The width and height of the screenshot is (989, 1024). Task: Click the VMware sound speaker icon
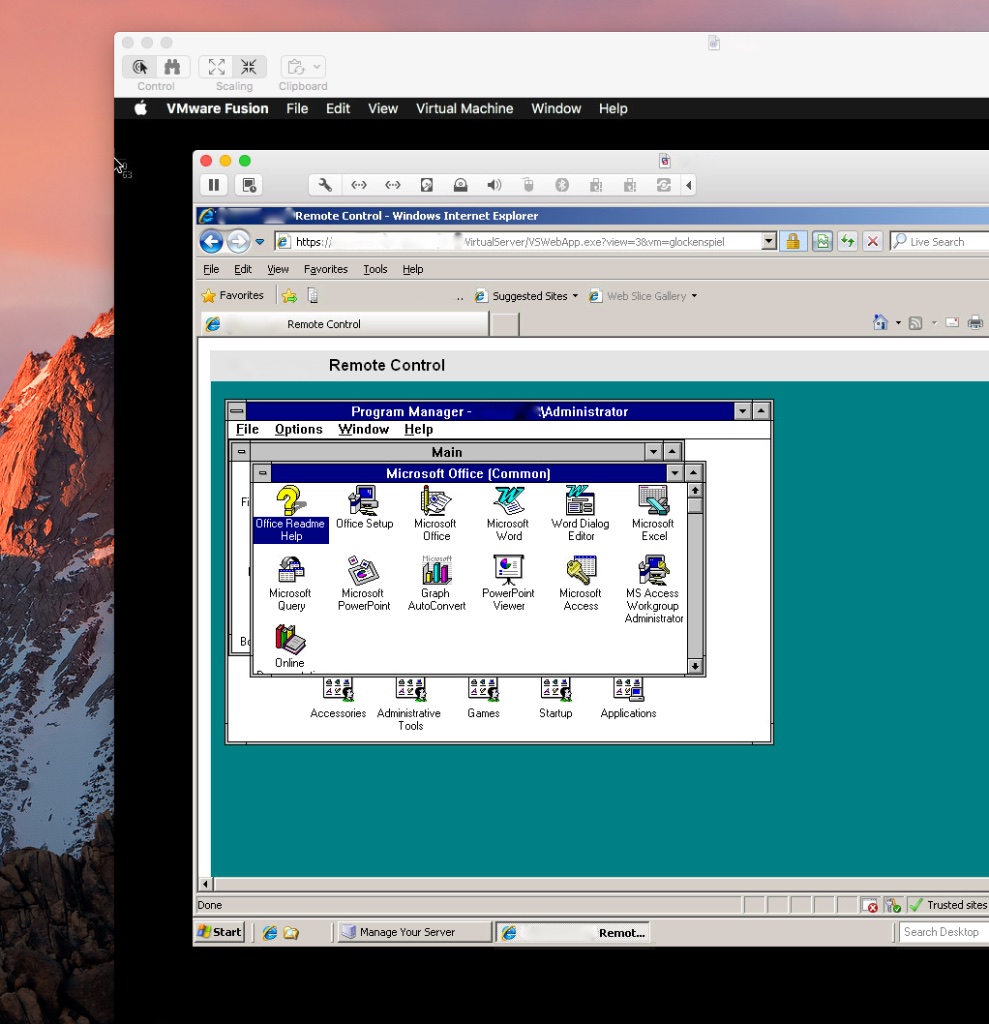coord(493,185)
